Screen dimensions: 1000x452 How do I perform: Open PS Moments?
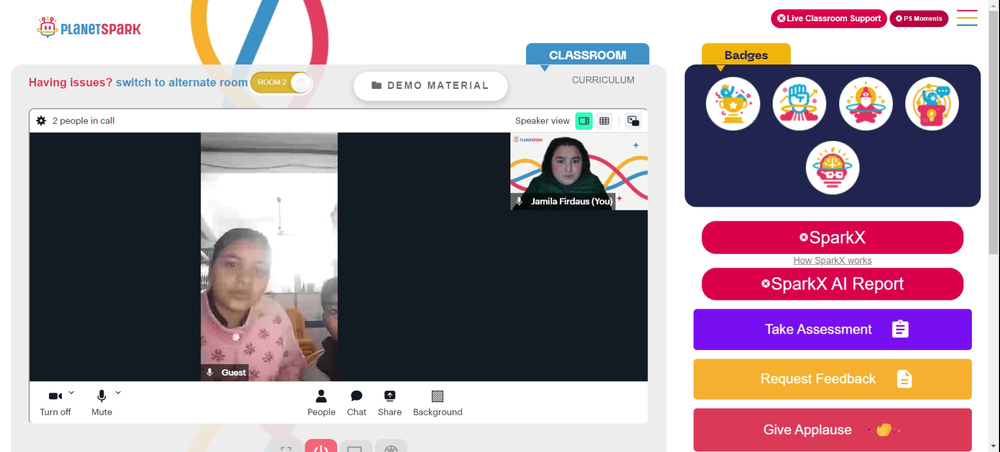point(919,18)
